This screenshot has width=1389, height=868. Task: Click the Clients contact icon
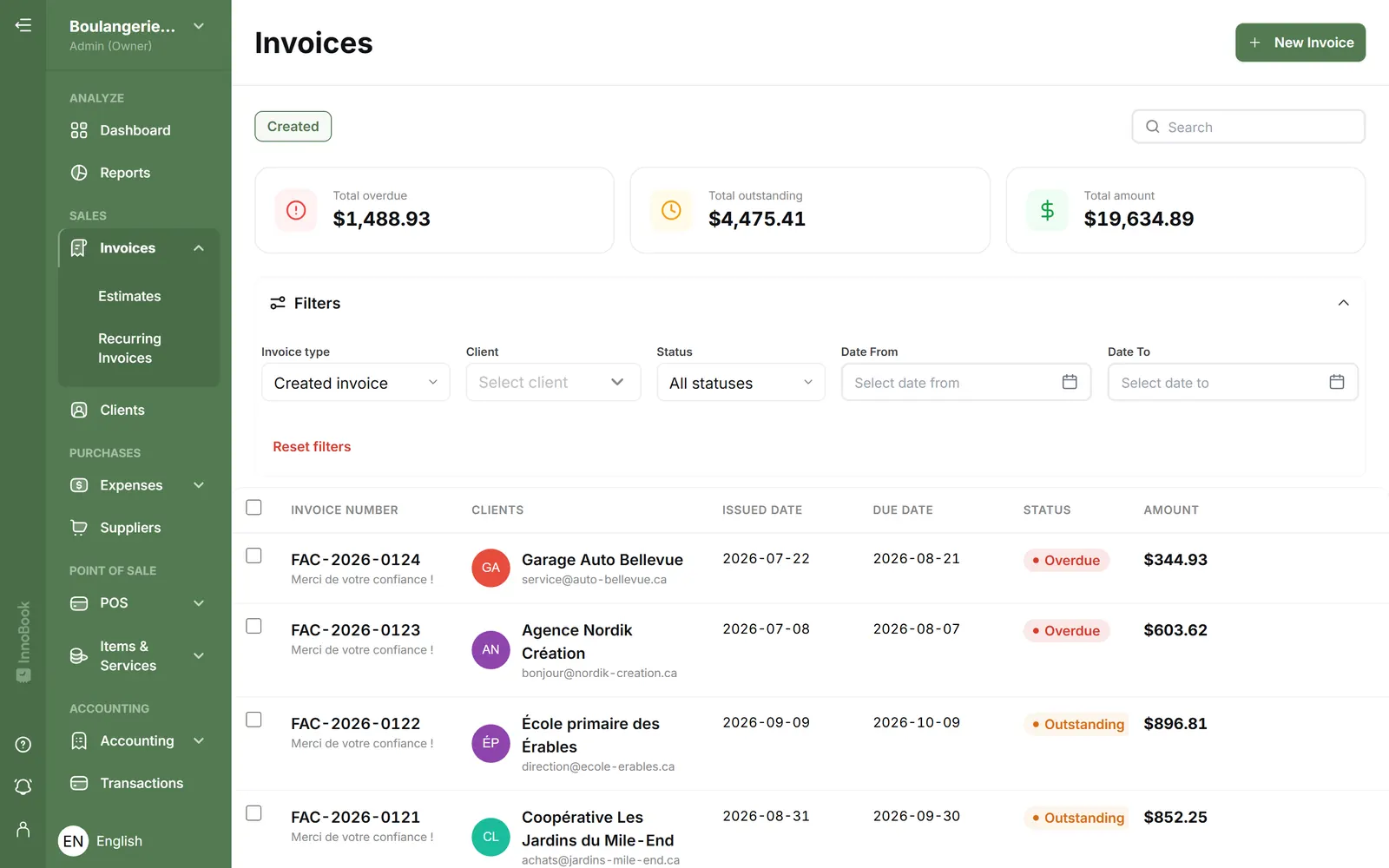point(79,410)
